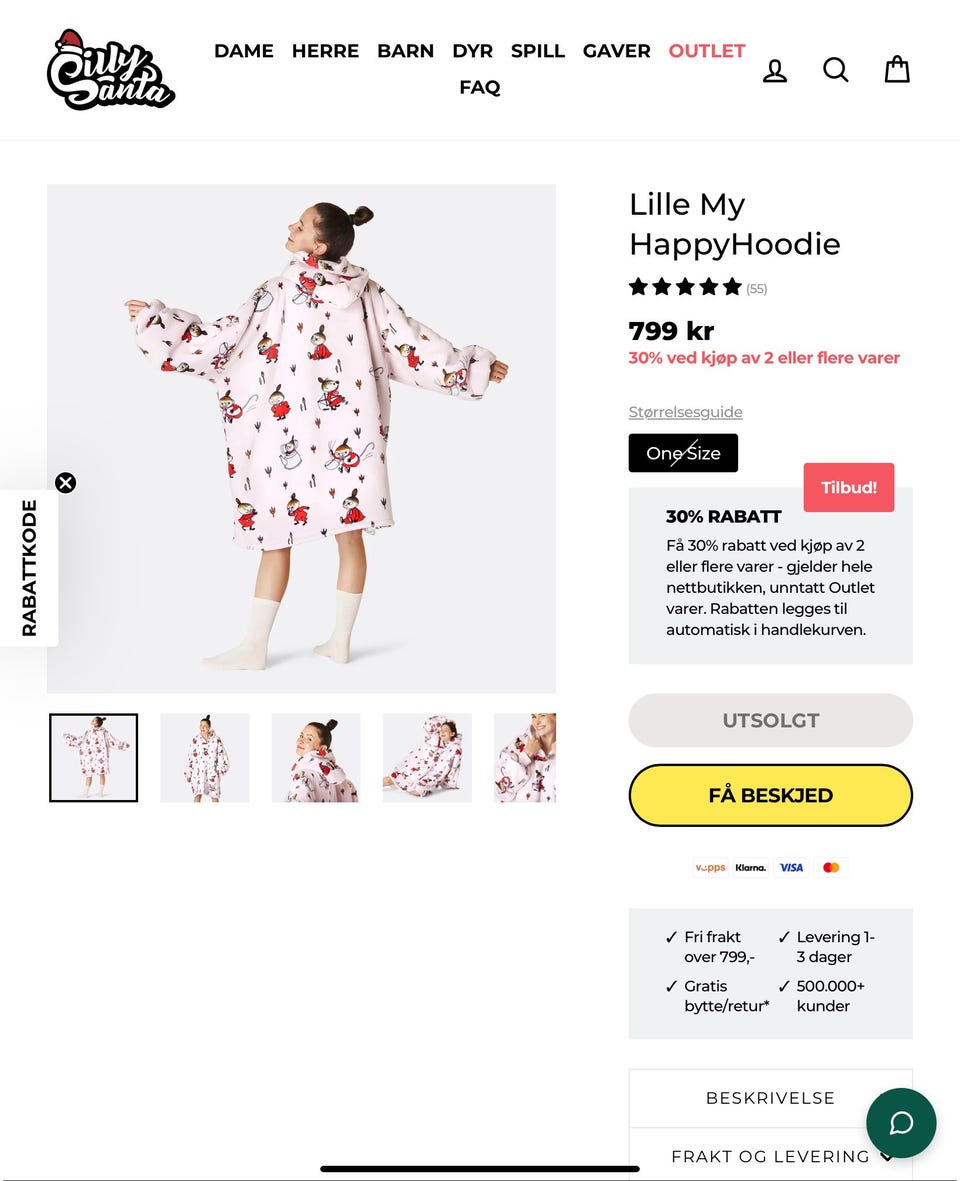The image size is (960, 1181).
Task: Select the One Size option
Action: (683, 453)
